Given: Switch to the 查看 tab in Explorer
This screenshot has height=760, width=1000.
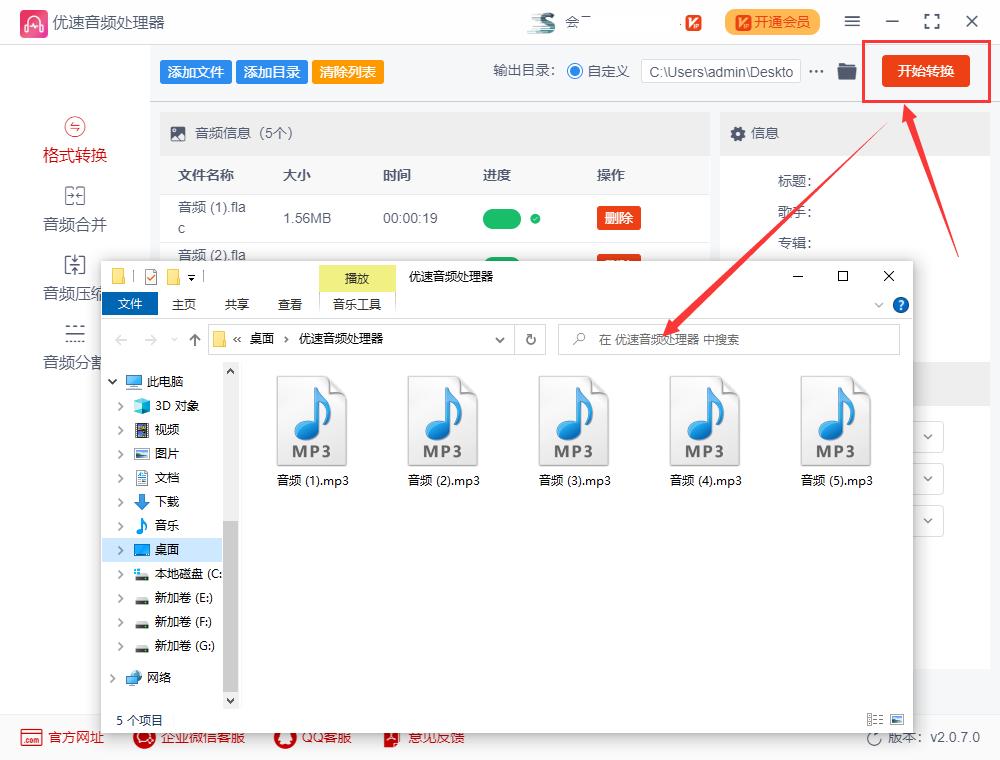Looking at the screenshot, I should coord(289,304).
